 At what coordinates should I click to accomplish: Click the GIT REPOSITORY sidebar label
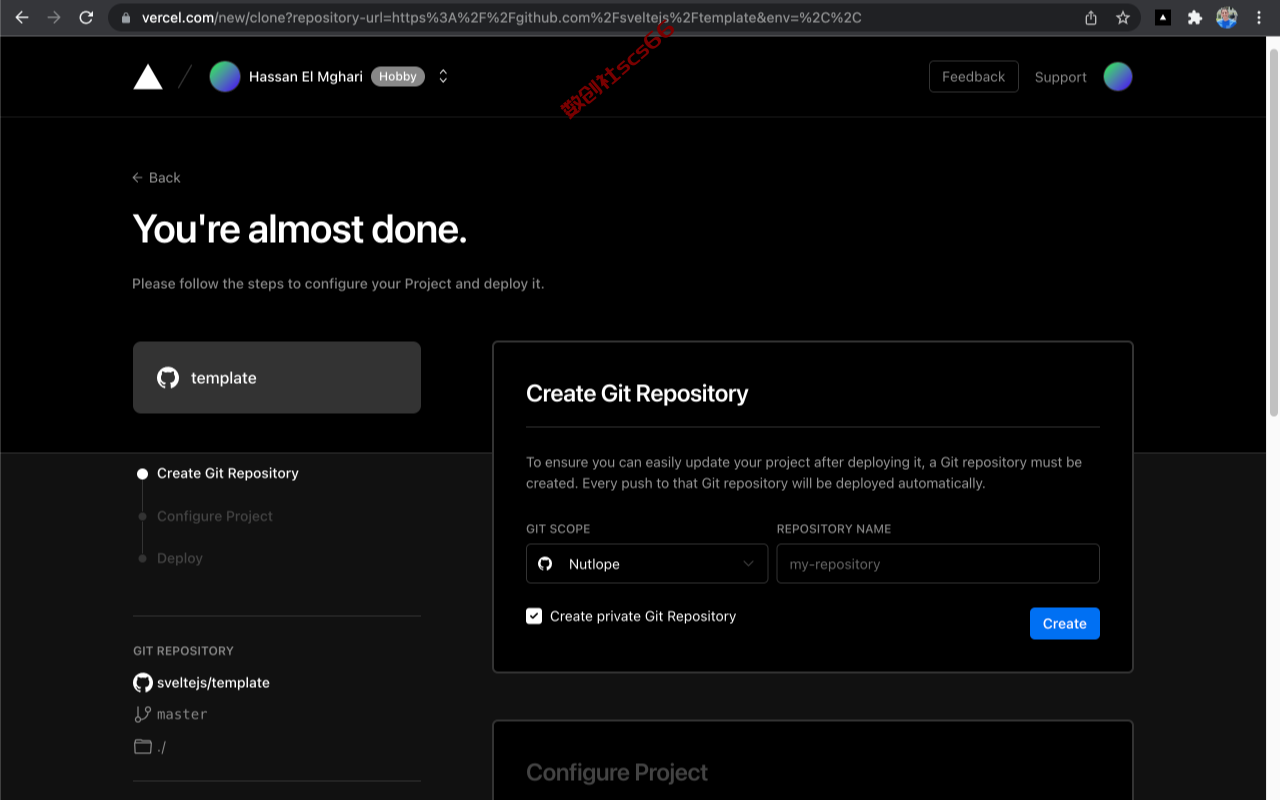point(183,651)
